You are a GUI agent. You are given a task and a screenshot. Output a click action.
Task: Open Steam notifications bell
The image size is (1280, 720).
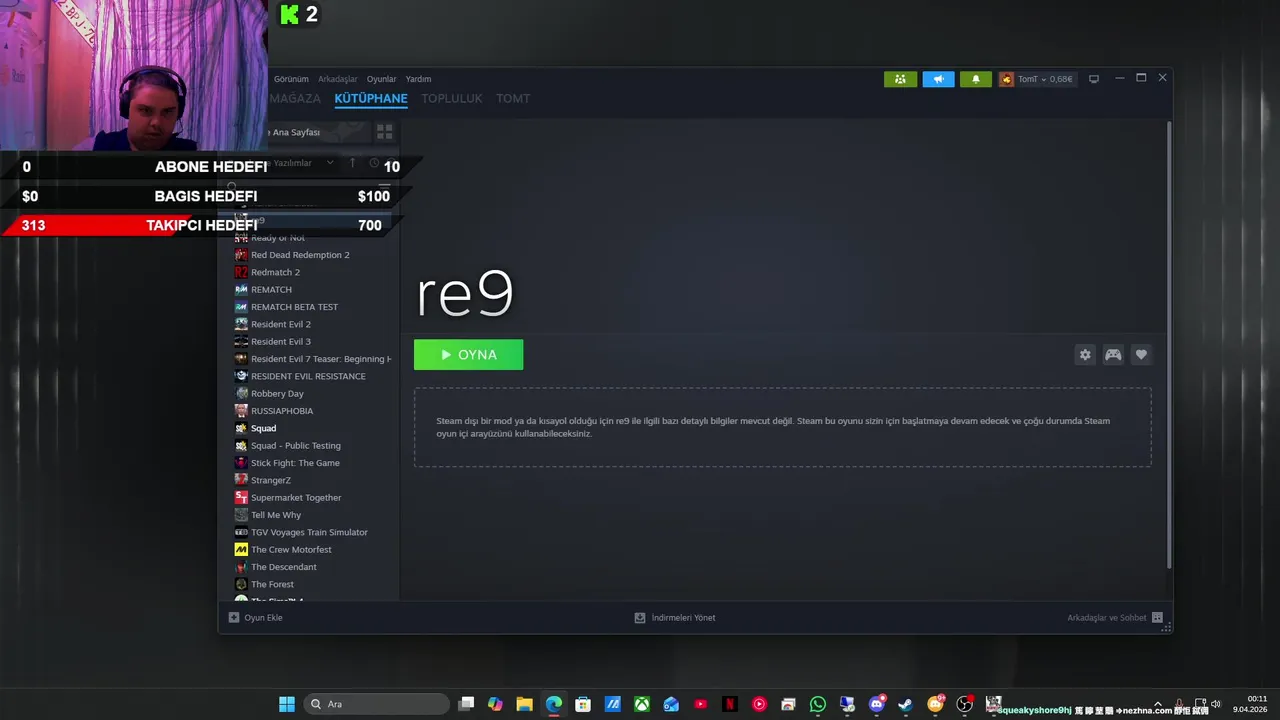(976, 79)
